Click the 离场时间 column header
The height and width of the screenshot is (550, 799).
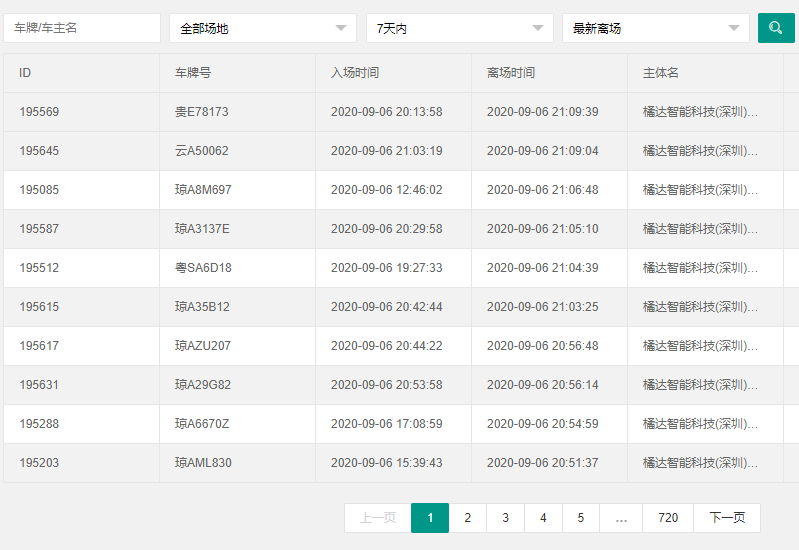pos(511,73)
